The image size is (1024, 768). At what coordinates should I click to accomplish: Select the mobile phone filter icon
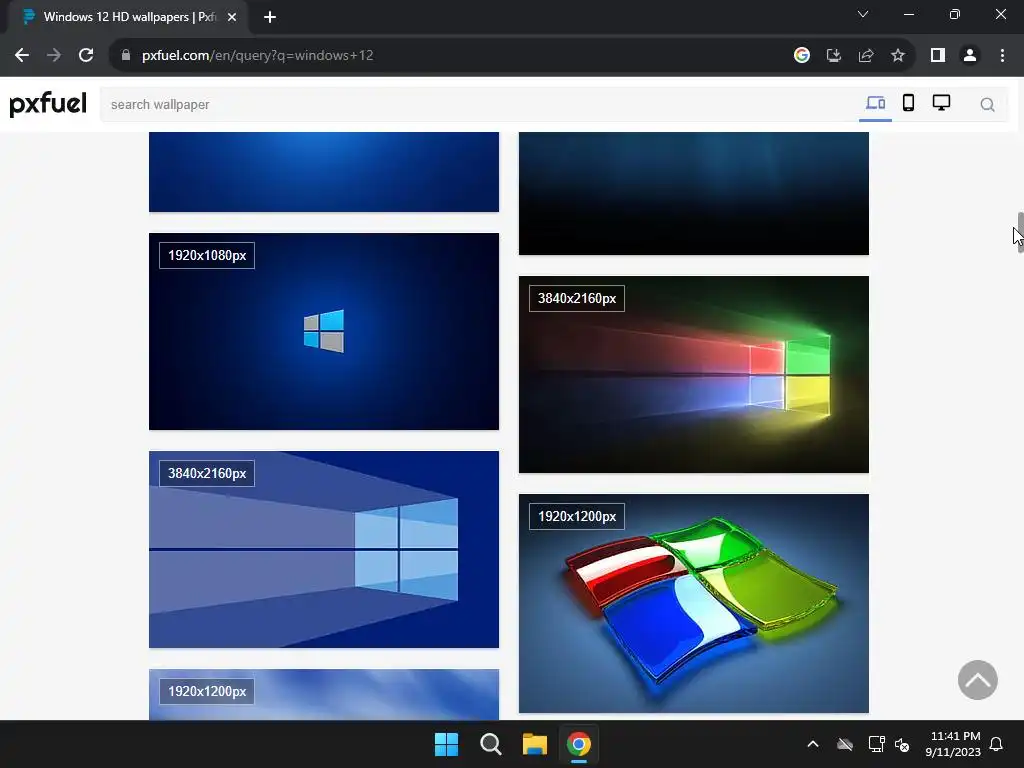pos(908,103)
